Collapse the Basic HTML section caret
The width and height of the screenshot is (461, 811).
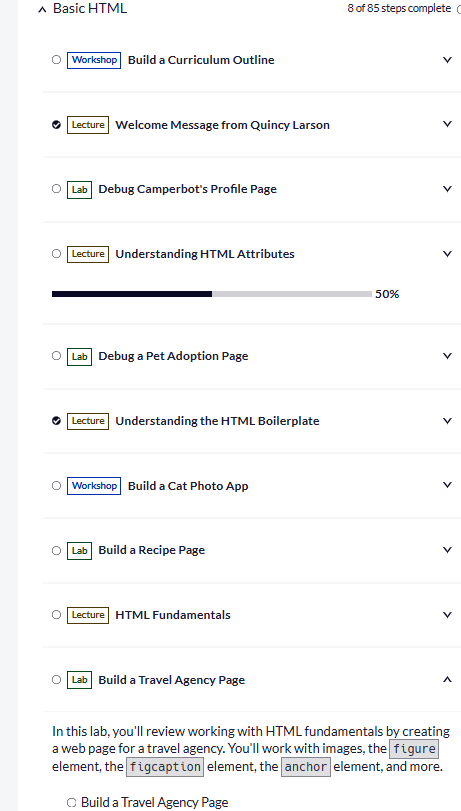pos(42,9)
